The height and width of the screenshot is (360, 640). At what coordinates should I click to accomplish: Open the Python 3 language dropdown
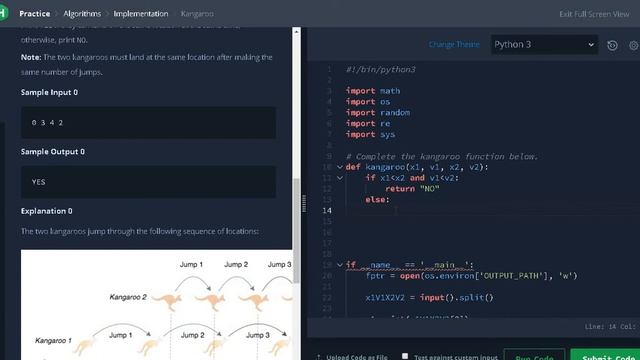tap(544, 44)
